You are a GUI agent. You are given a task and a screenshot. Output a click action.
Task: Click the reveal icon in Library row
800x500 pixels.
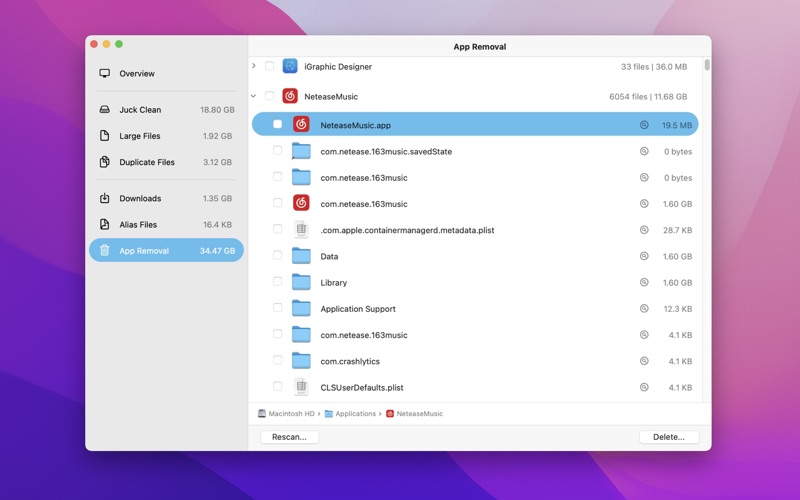point(644,283)
